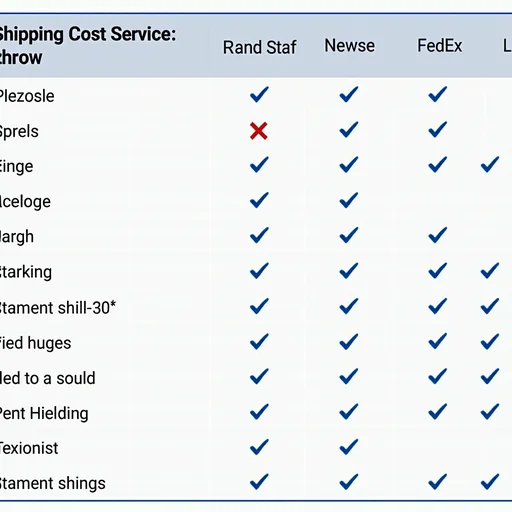Click Rand Staf checkmark for Texionist

tap(259, 447)
